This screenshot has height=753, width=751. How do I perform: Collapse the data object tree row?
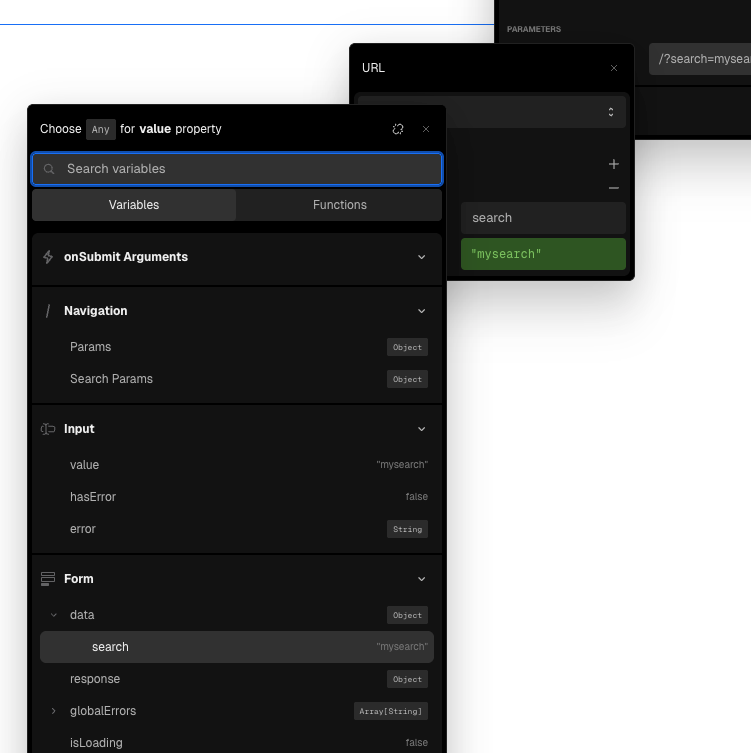pyautogui.click(x=54, y=615)
